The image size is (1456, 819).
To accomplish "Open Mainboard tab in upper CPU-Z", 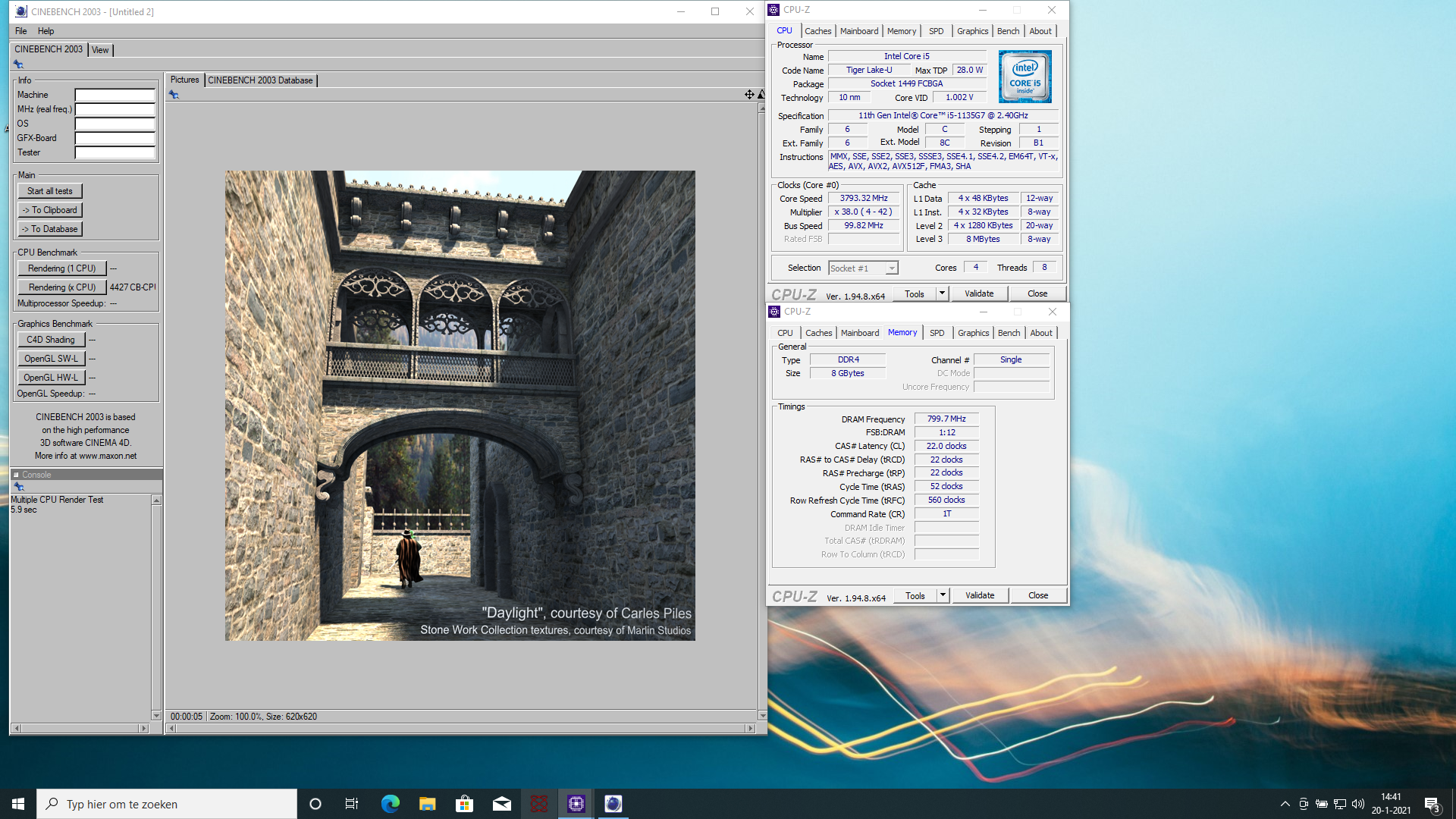I will [859, 31].
